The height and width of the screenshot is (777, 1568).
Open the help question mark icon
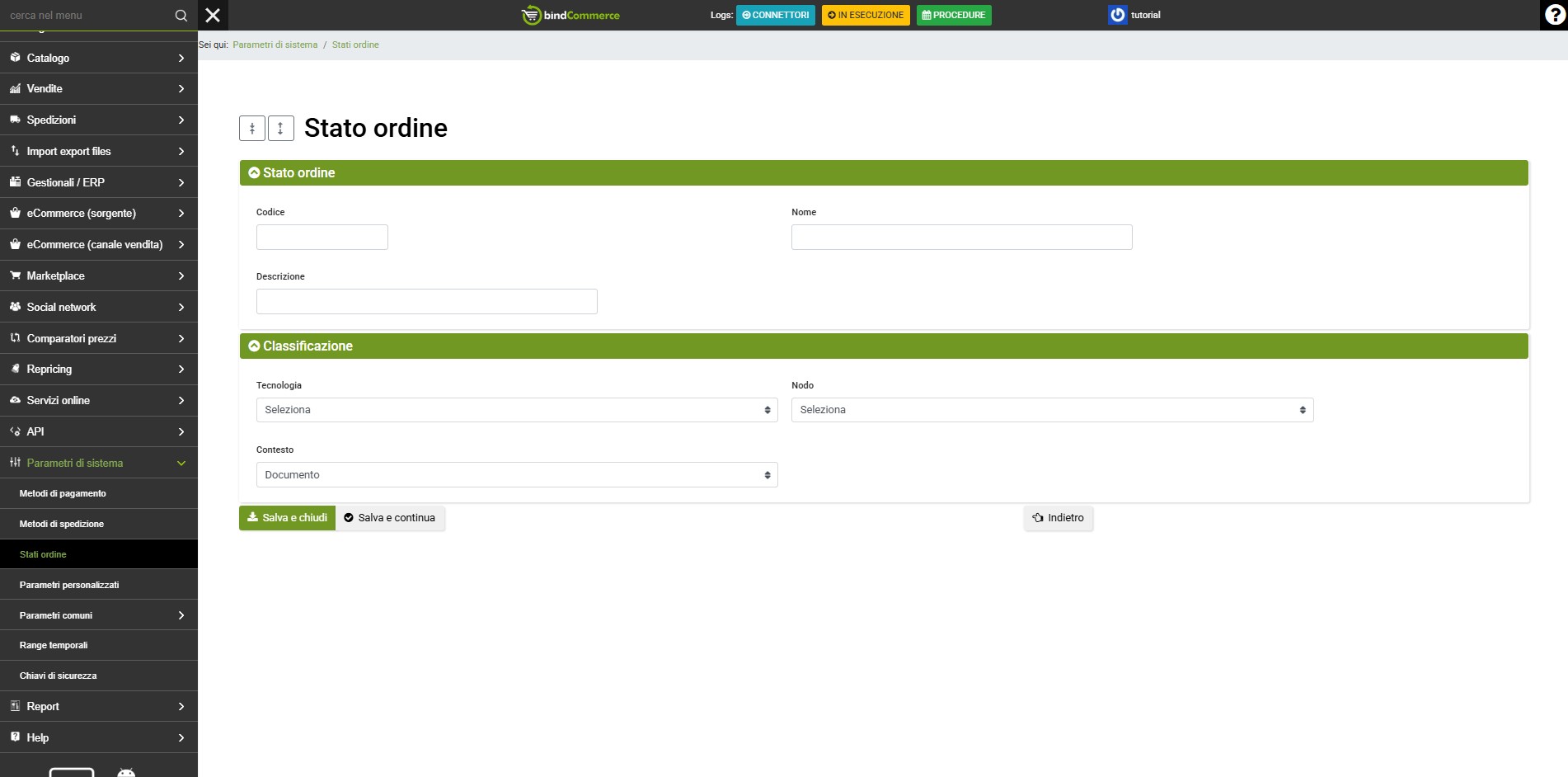[x=1554, y=15]
